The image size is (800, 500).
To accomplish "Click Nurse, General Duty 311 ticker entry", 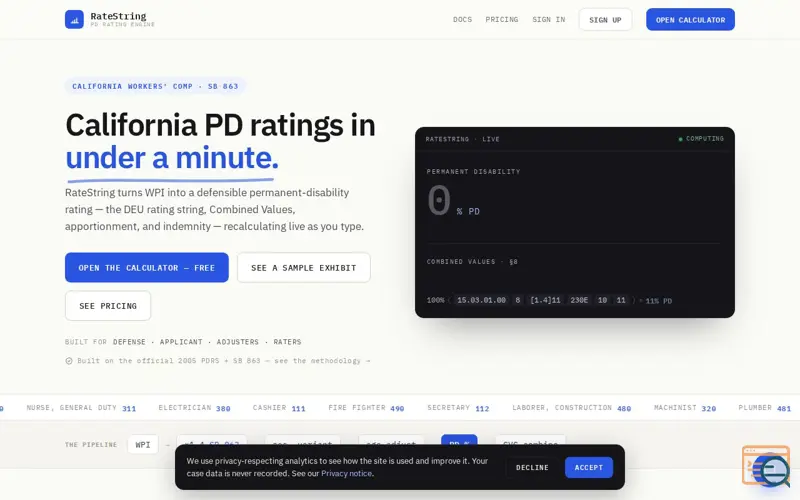I will coord(81,408).
